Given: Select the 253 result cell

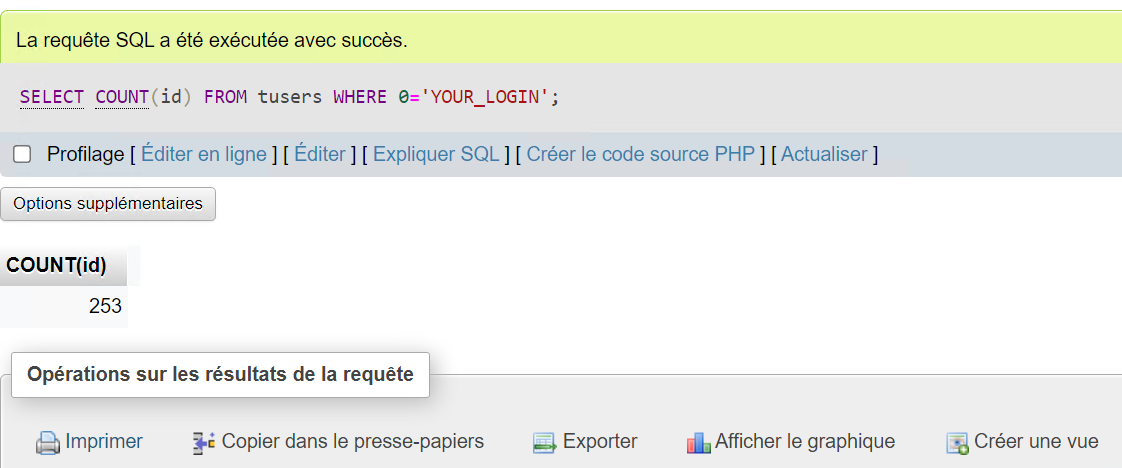Looking at the screenshot, I should coord(64,307).
